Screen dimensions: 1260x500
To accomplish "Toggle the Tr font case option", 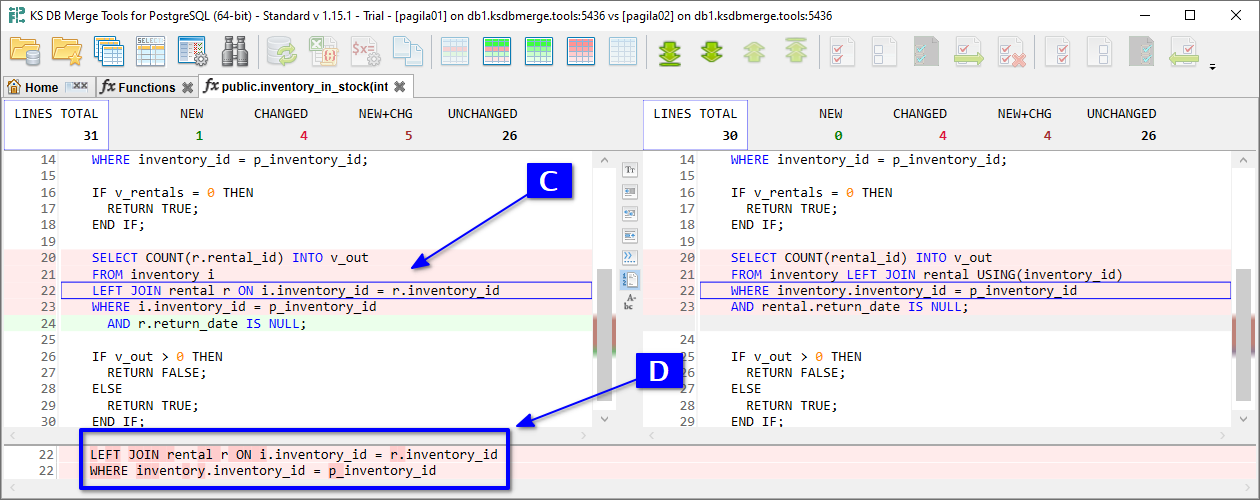I will 631,170.
